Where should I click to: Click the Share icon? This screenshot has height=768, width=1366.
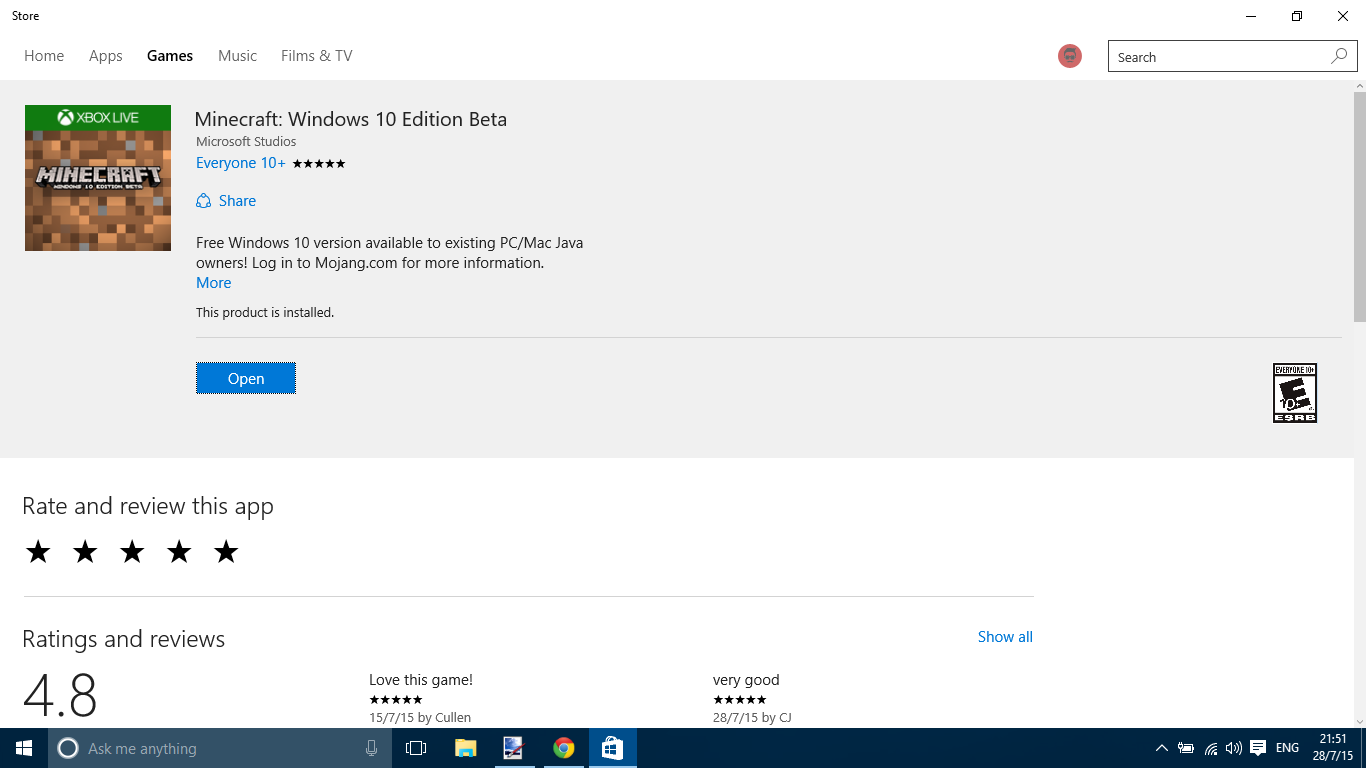click(x=204, y=200)
